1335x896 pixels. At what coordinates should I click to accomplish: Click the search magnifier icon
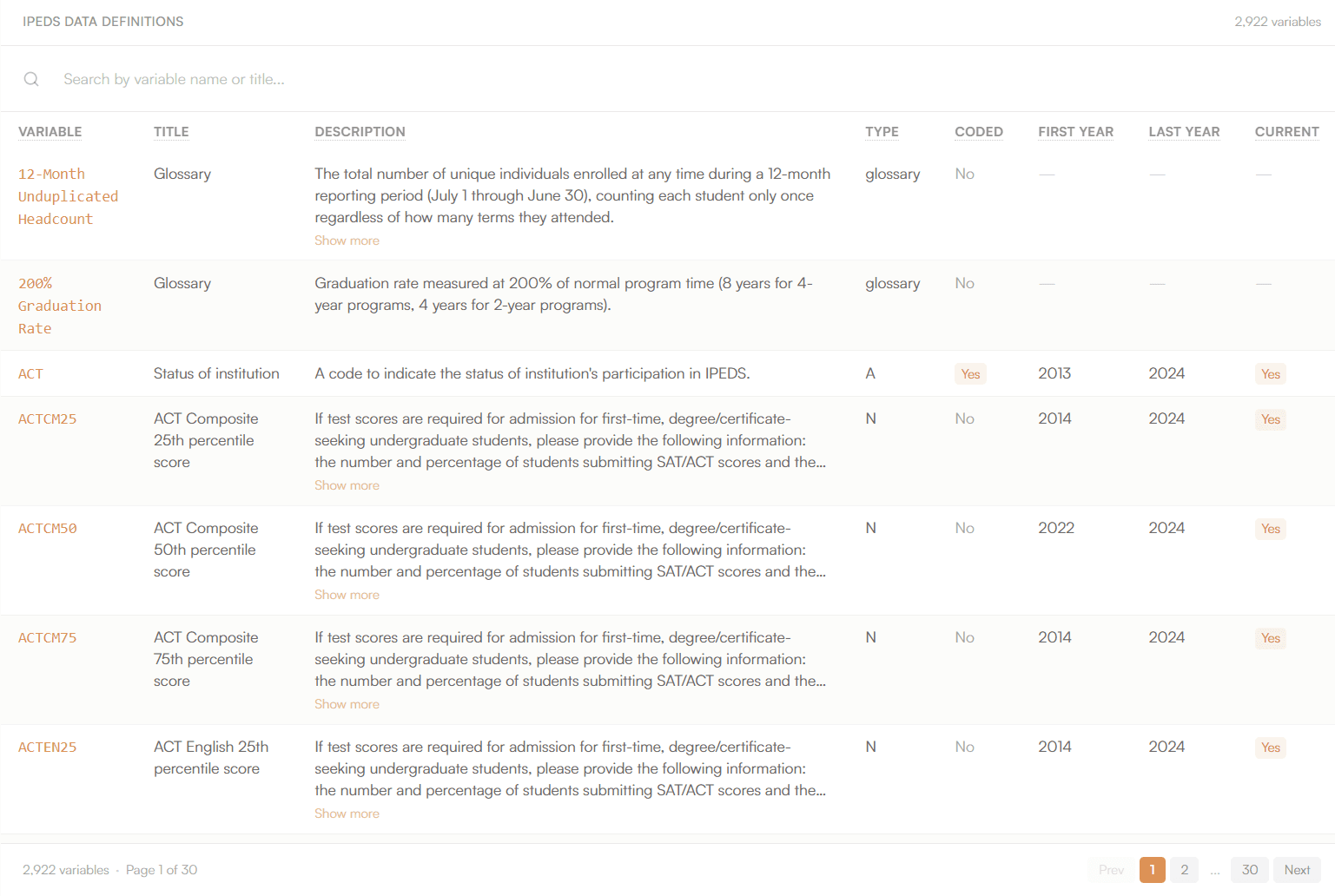coord(31,79)
